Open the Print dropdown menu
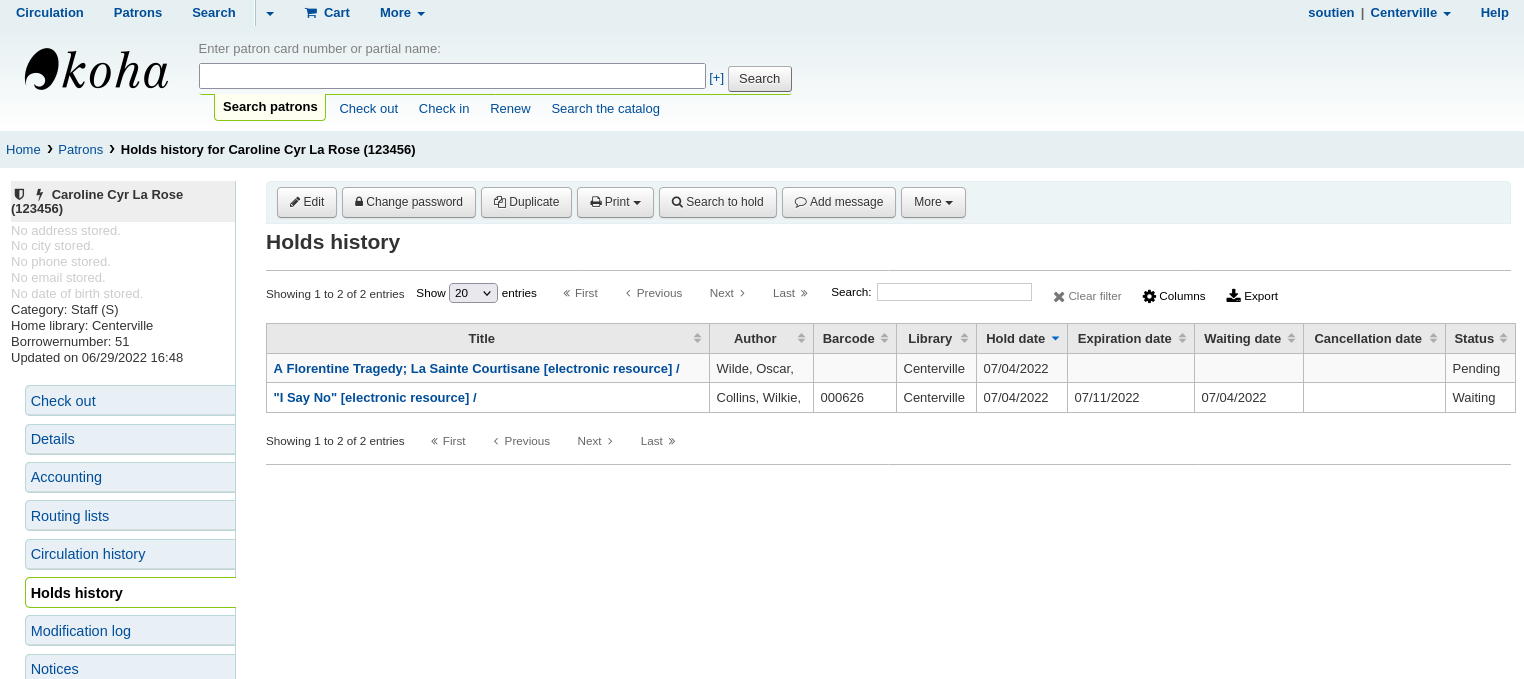 615,202
